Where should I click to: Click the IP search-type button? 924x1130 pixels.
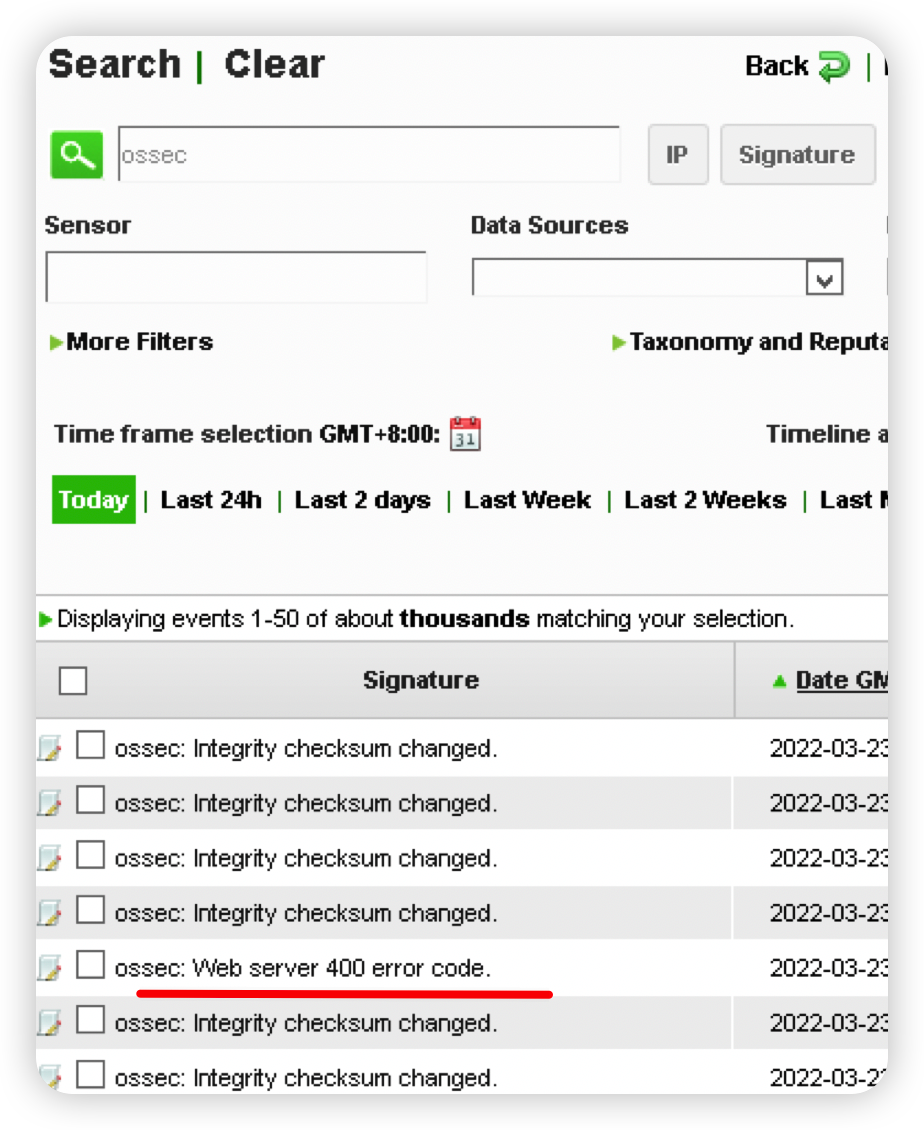[x=678, y=154]
